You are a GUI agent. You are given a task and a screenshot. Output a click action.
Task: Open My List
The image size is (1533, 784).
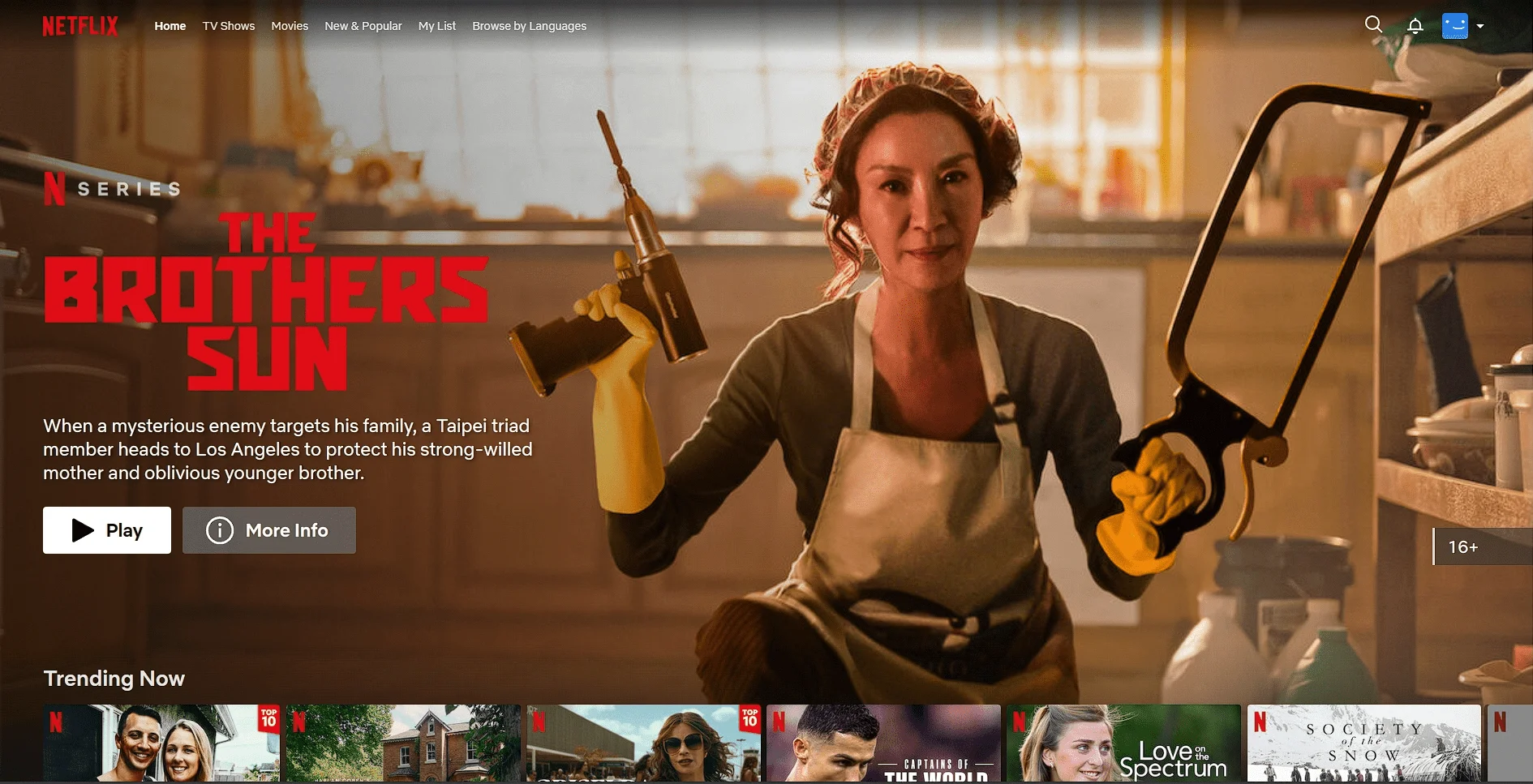click(437, 26)
